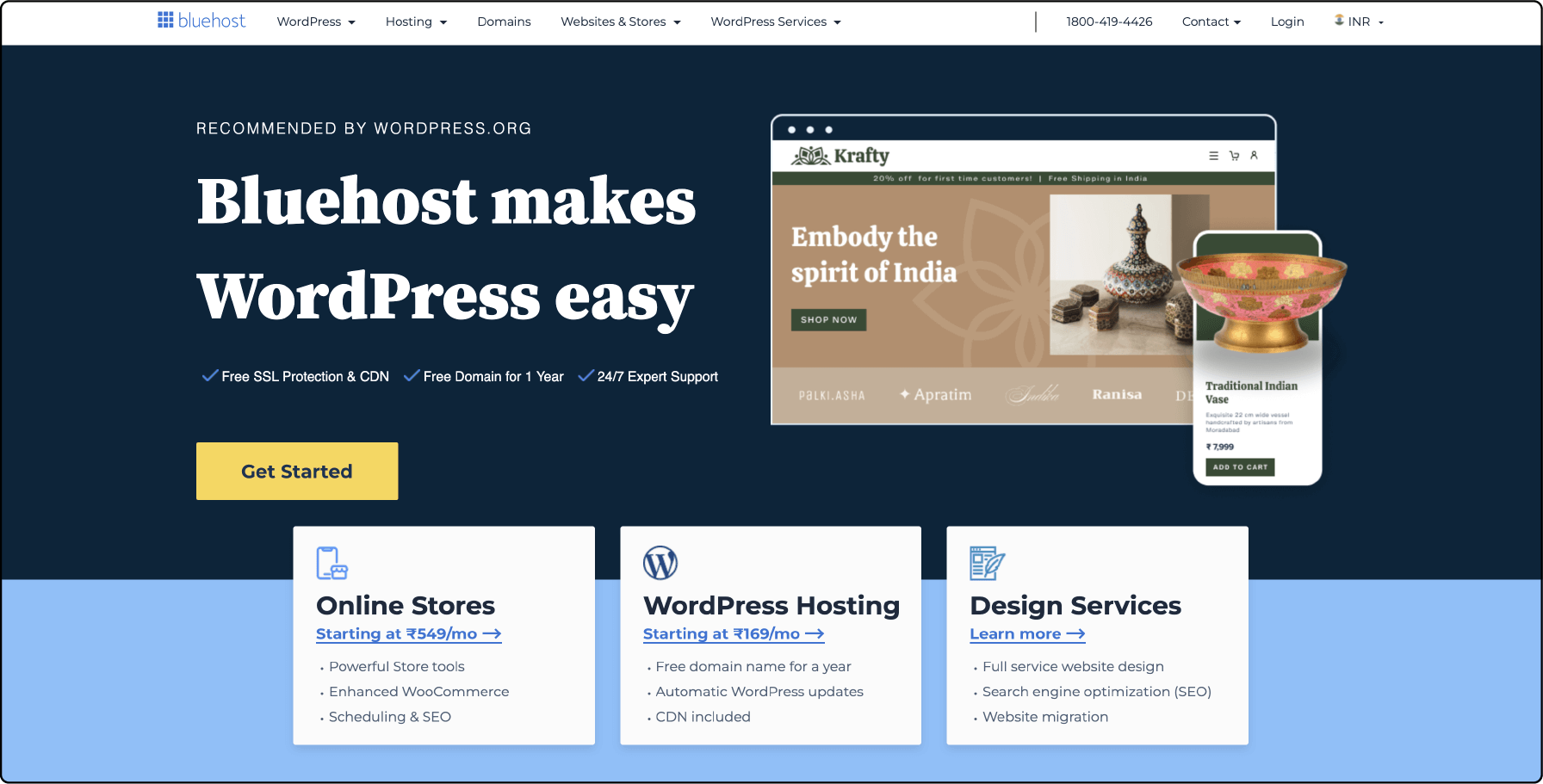Screen dimensions: 1543x784
Task: Click the Krafty lotus logo
Action: tap(810, 156)
